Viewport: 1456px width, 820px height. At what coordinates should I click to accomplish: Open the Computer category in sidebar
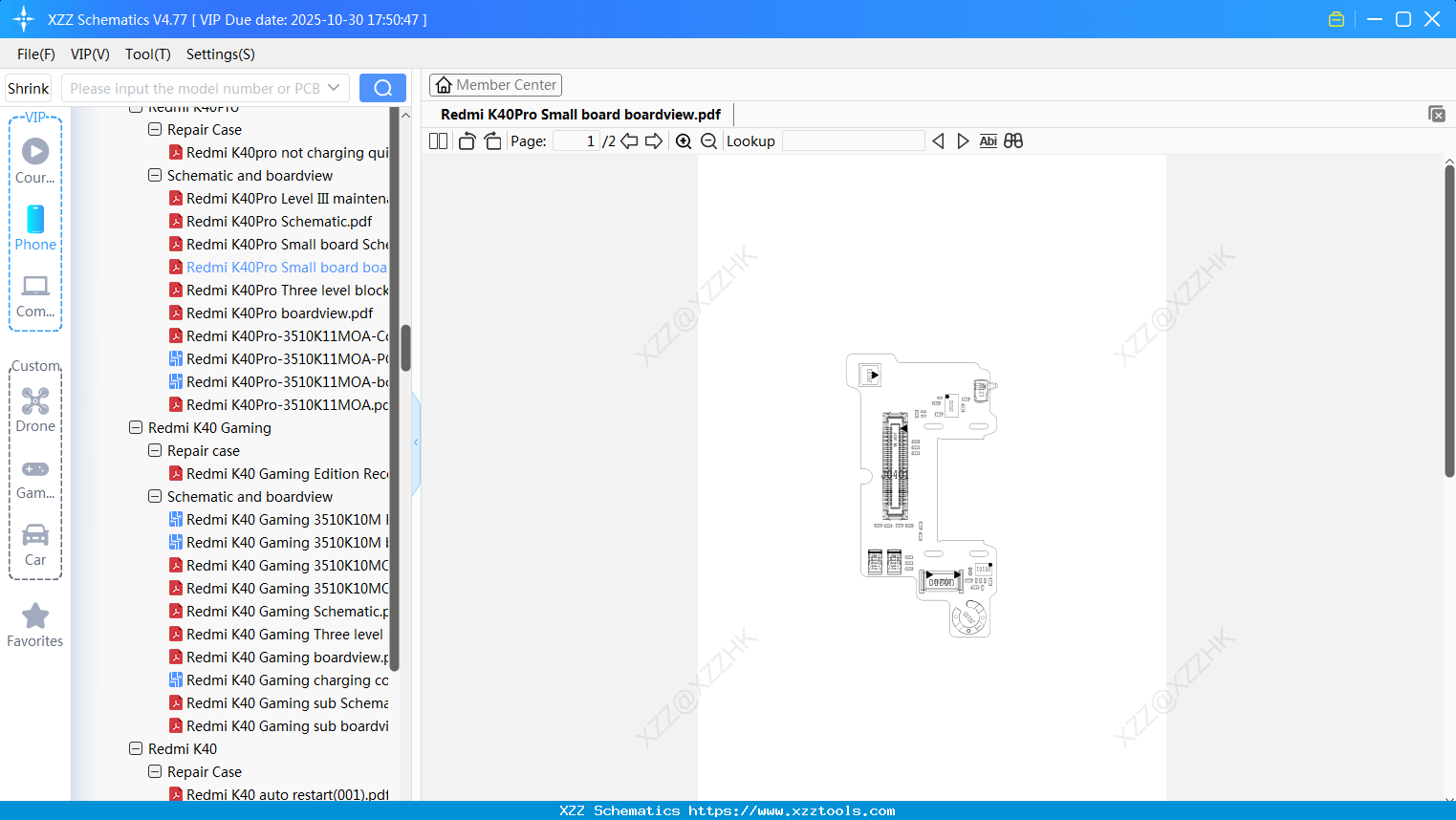point(35,295)
